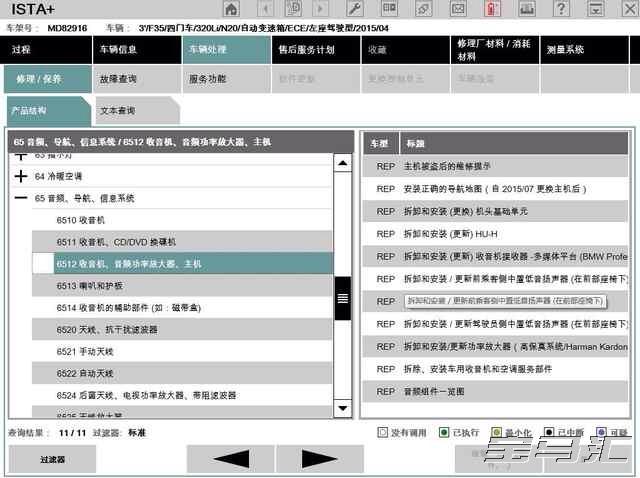Open REP row 更新前乘客侧中置低音扬声器
The image size is (640, 478).
[495, 279]
